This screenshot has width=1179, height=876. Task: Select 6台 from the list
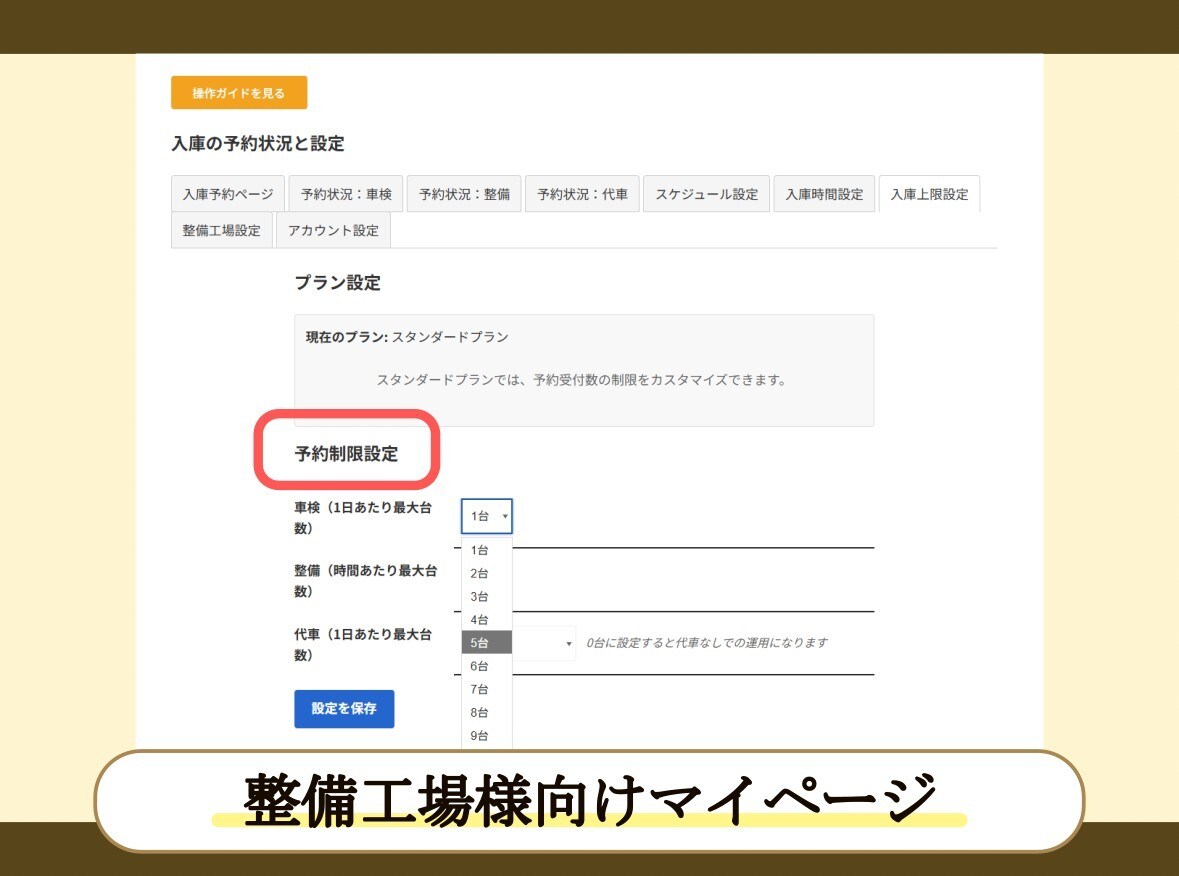(486, 665)
